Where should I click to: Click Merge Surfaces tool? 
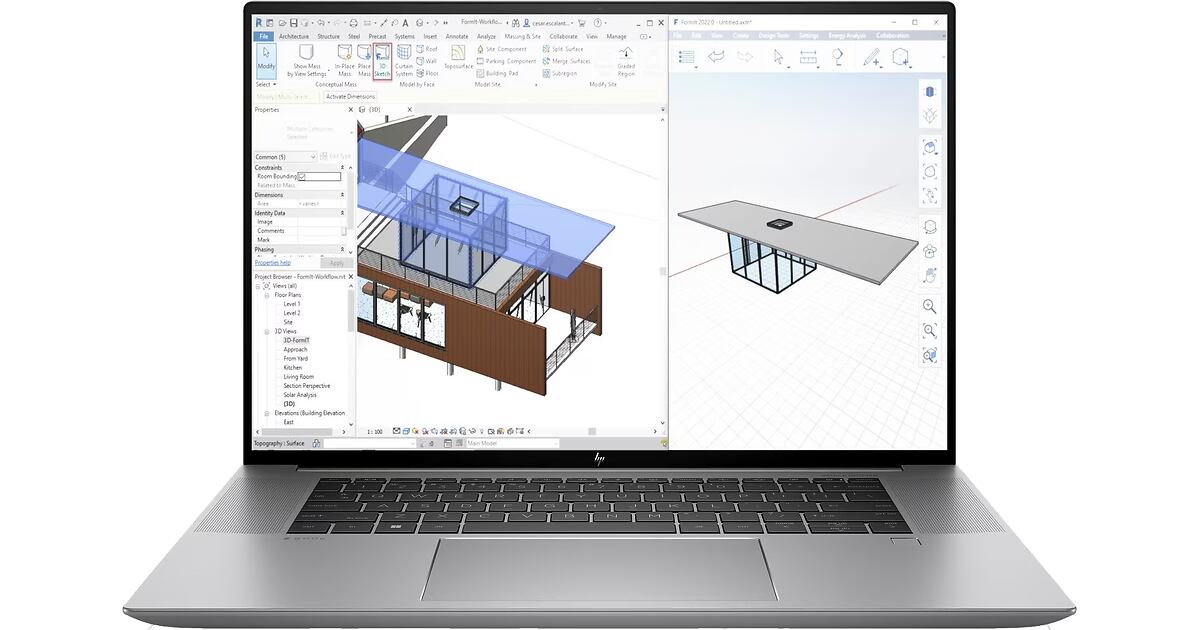566,61
